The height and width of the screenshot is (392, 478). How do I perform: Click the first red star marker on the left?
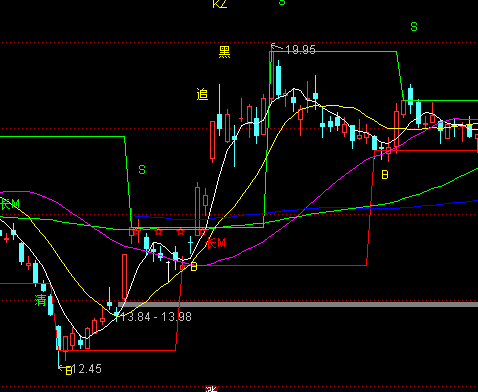coord(137,231)
